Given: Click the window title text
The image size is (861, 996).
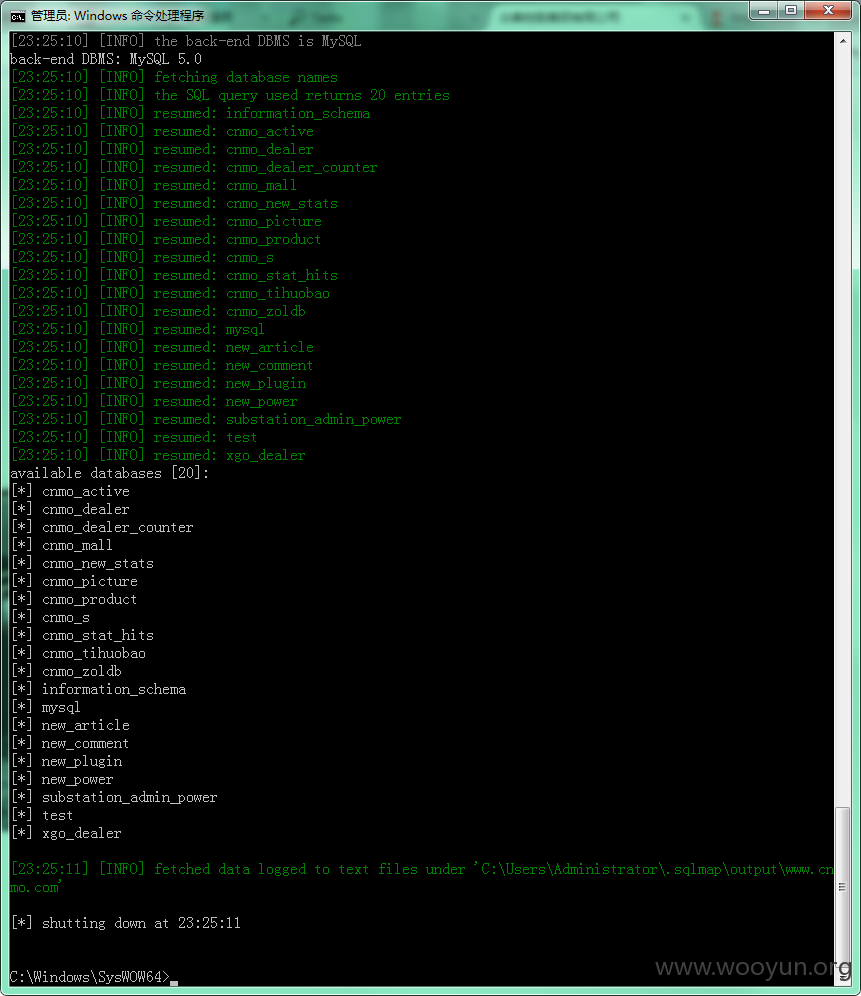Looking at the screenshot, I should [x=118, y=16].
